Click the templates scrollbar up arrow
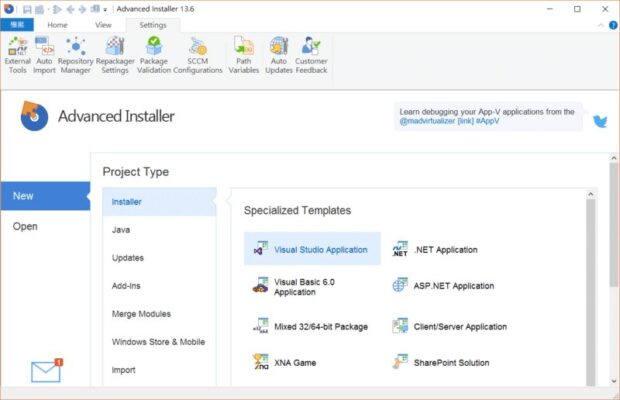This screenshot has width=620, height=400. (x=590, y=194)
